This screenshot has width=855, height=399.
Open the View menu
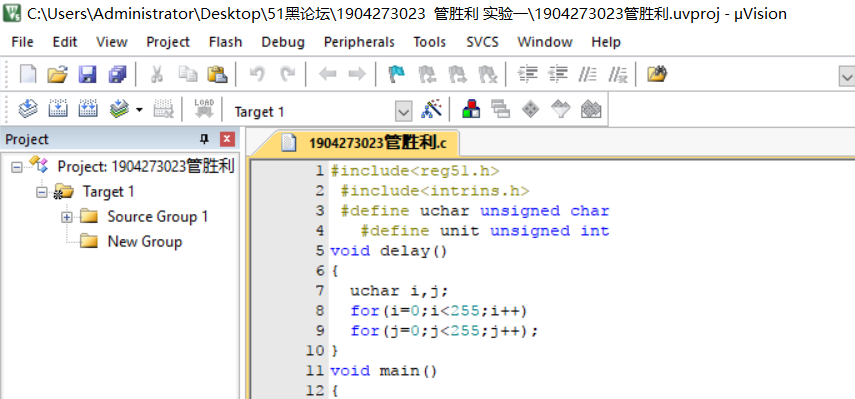pyautogui.click(x=112, y=42)
